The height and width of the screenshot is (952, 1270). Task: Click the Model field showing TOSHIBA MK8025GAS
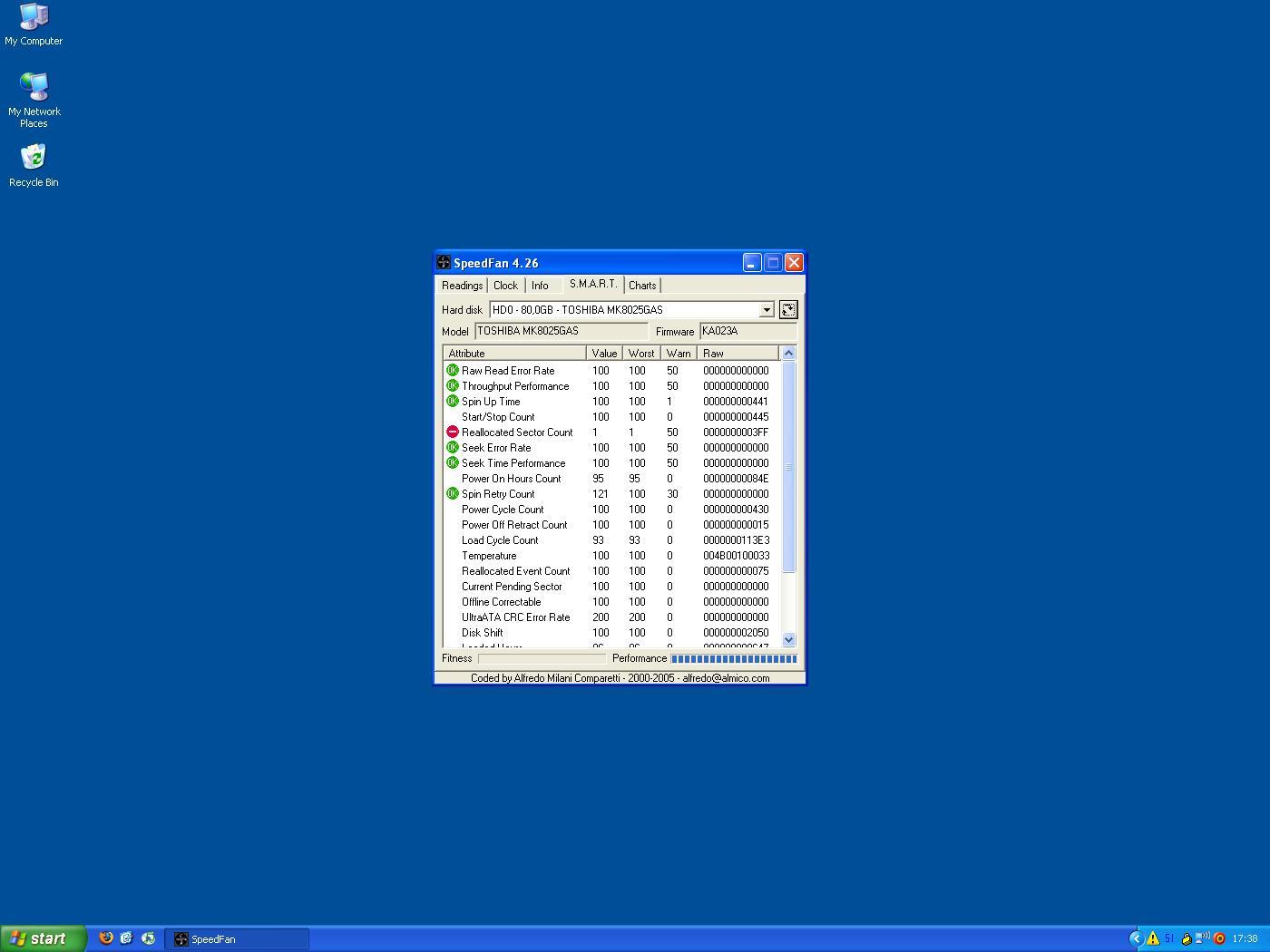(562, 331)
